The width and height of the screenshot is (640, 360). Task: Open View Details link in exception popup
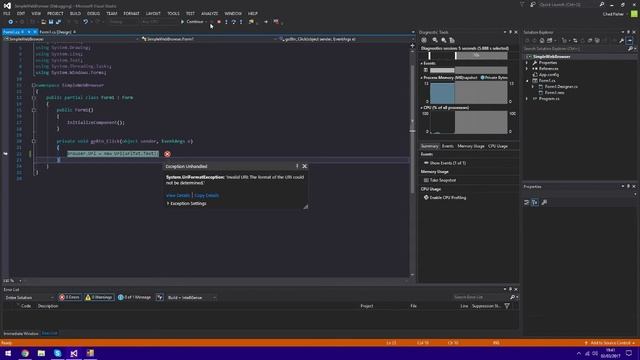(178, 196)
